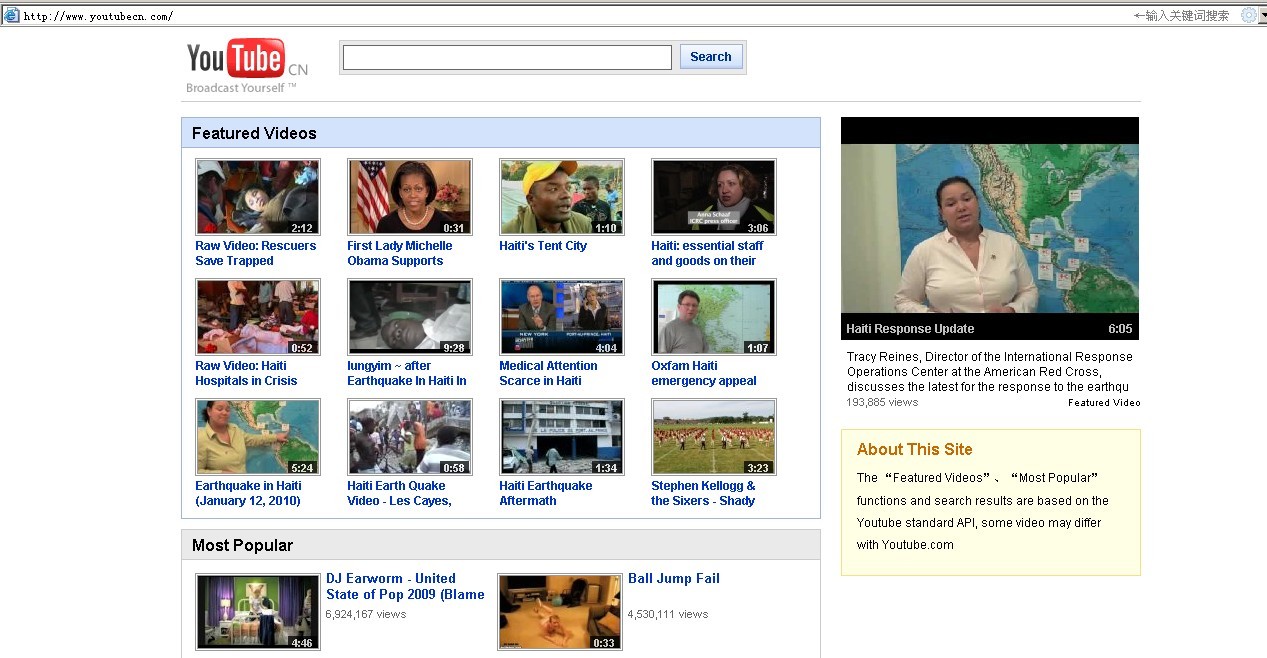
Task: Click the Oxfam Haiti emergency appeal link
Action: tap(703, 373)
